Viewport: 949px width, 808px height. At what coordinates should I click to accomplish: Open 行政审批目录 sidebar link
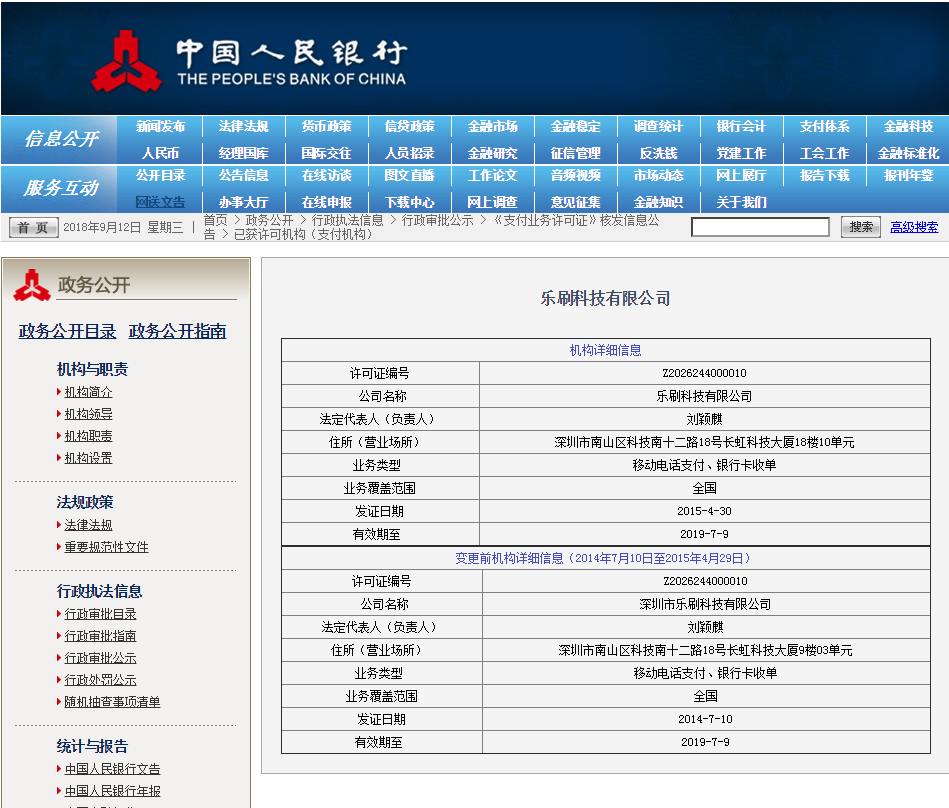point(100,614)
